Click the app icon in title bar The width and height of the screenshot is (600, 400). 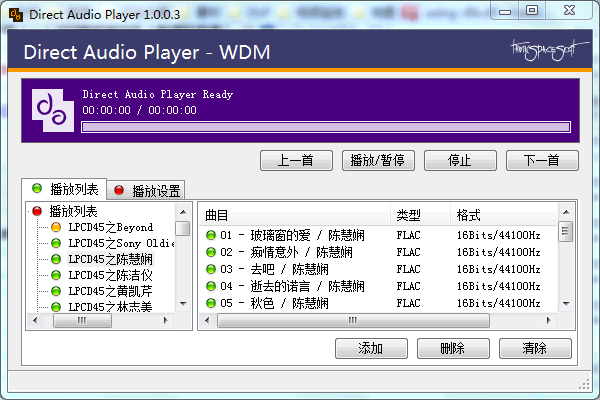tap(15, 15)
